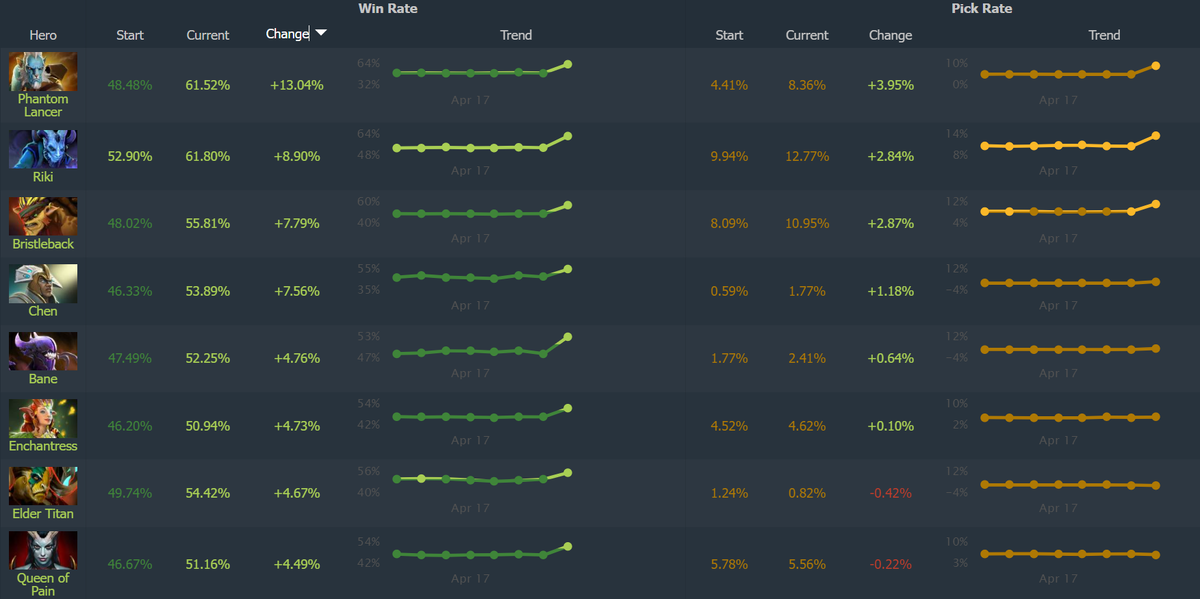Toggle sort arrow next to win rate Change
The image size is (1200, 599).
coord(321,33)
